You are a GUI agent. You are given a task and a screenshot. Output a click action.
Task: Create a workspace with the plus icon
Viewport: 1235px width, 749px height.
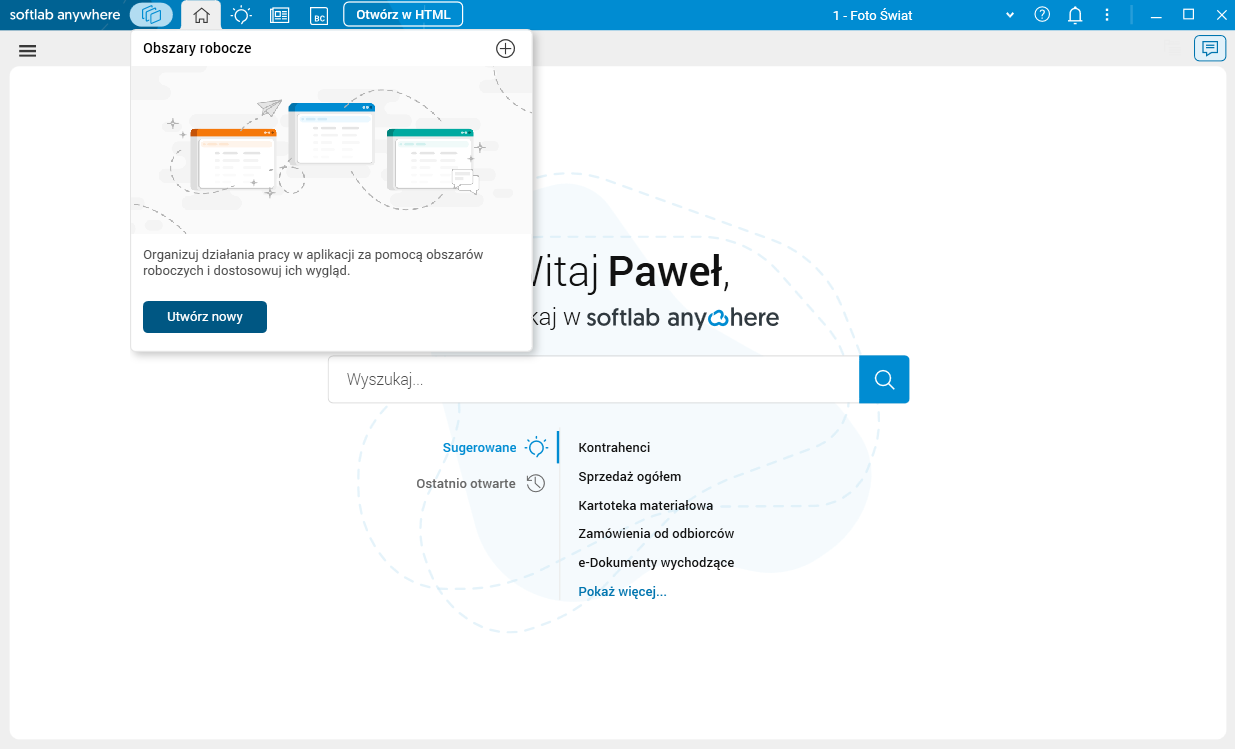click(505, 47)
